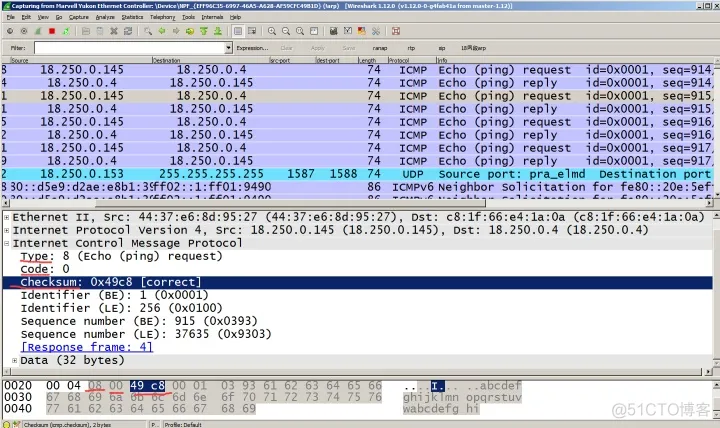This screenshot has height=428, width=720.
Task: Click the reload capture file icon
Action: [128, 31]
